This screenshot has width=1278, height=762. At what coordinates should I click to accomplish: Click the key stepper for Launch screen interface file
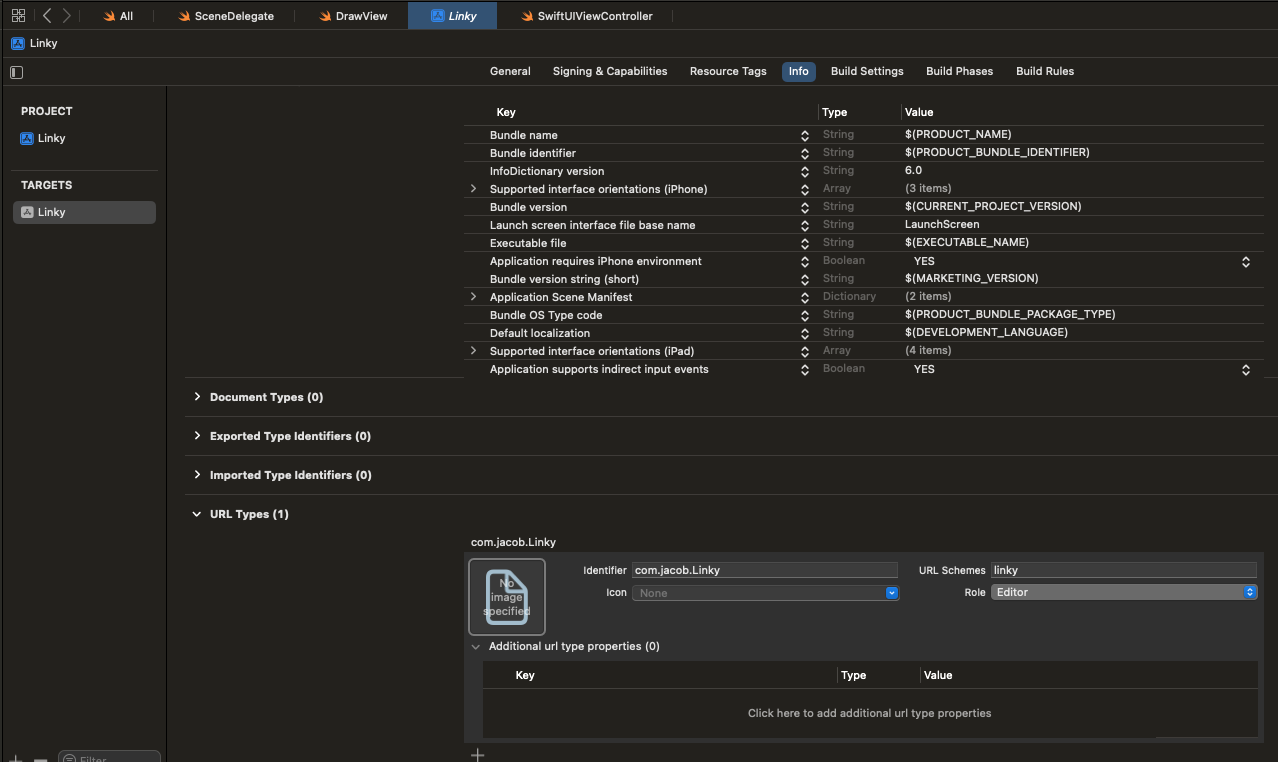point(805,225)
